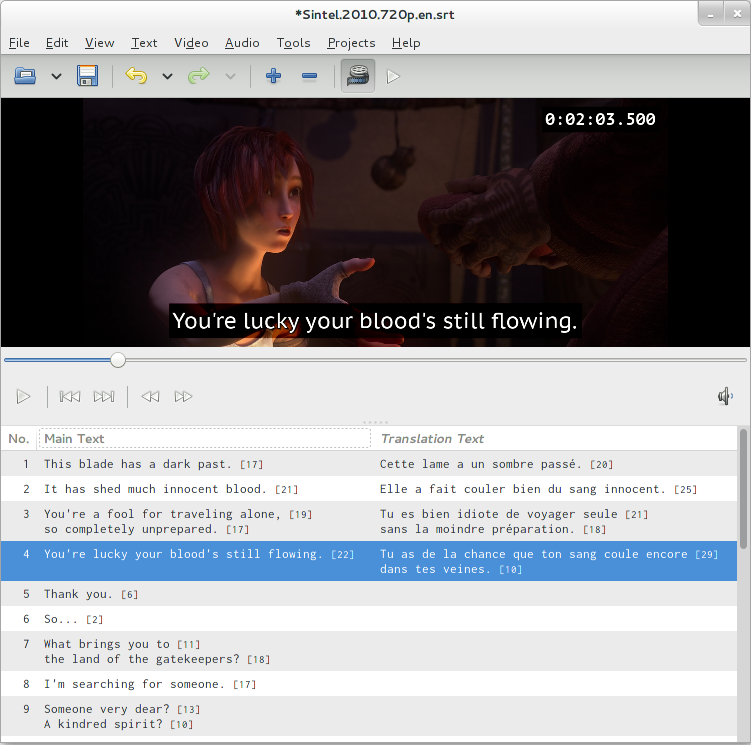Redo the last undone action
Viewport: 751px width, 745px height.
(198, 76)
